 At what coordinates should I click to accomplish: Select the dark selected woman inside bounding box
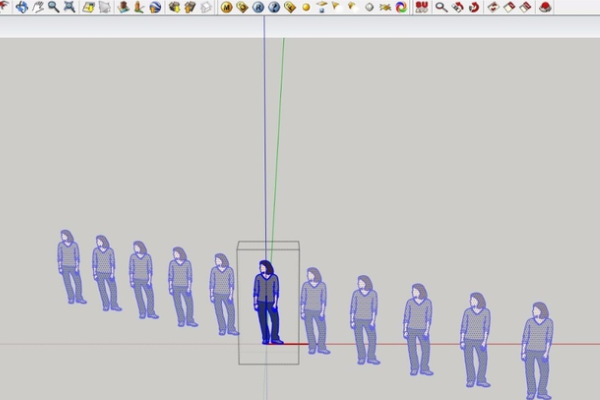click(x=267, y=302)
